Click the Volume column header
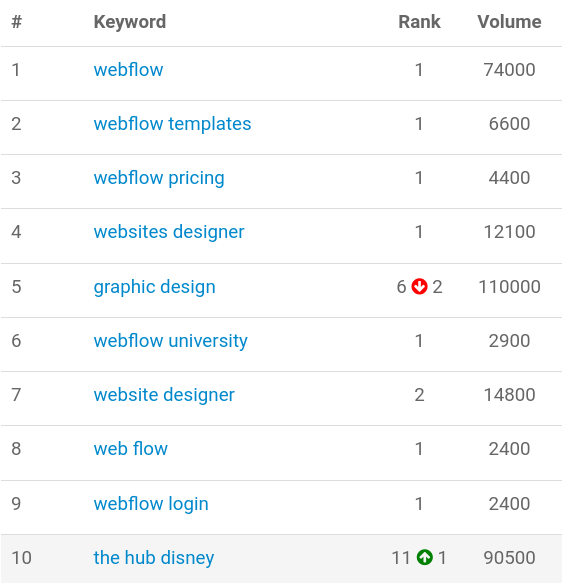Screen dimensions: 562x583 tap(509, 22)
